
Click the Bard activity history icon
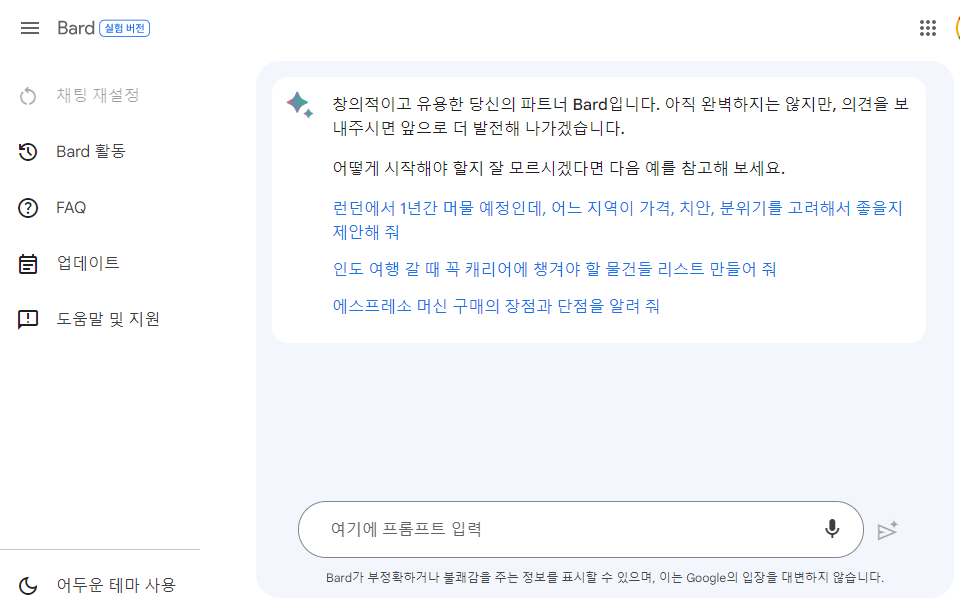point(28,152)
